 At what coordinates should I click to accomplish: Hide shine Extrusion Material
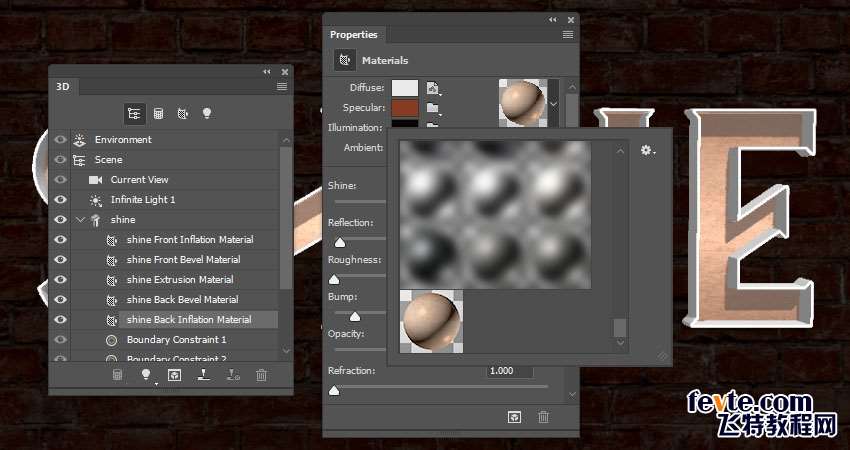click(60, 280)
